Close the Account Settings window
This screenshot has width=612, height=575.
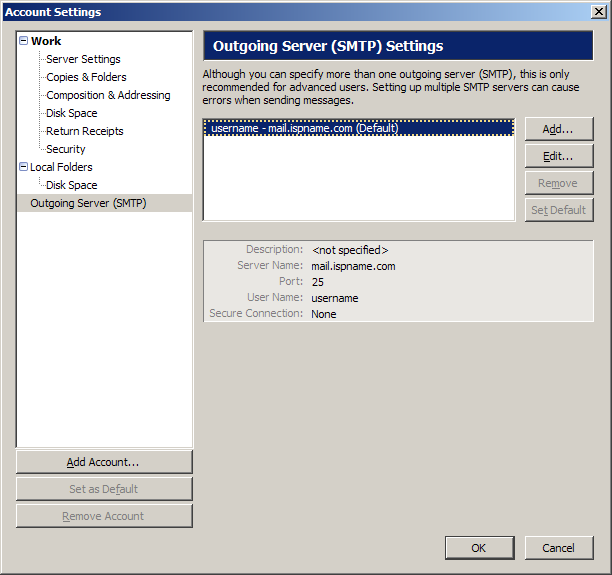coord(598,12)
